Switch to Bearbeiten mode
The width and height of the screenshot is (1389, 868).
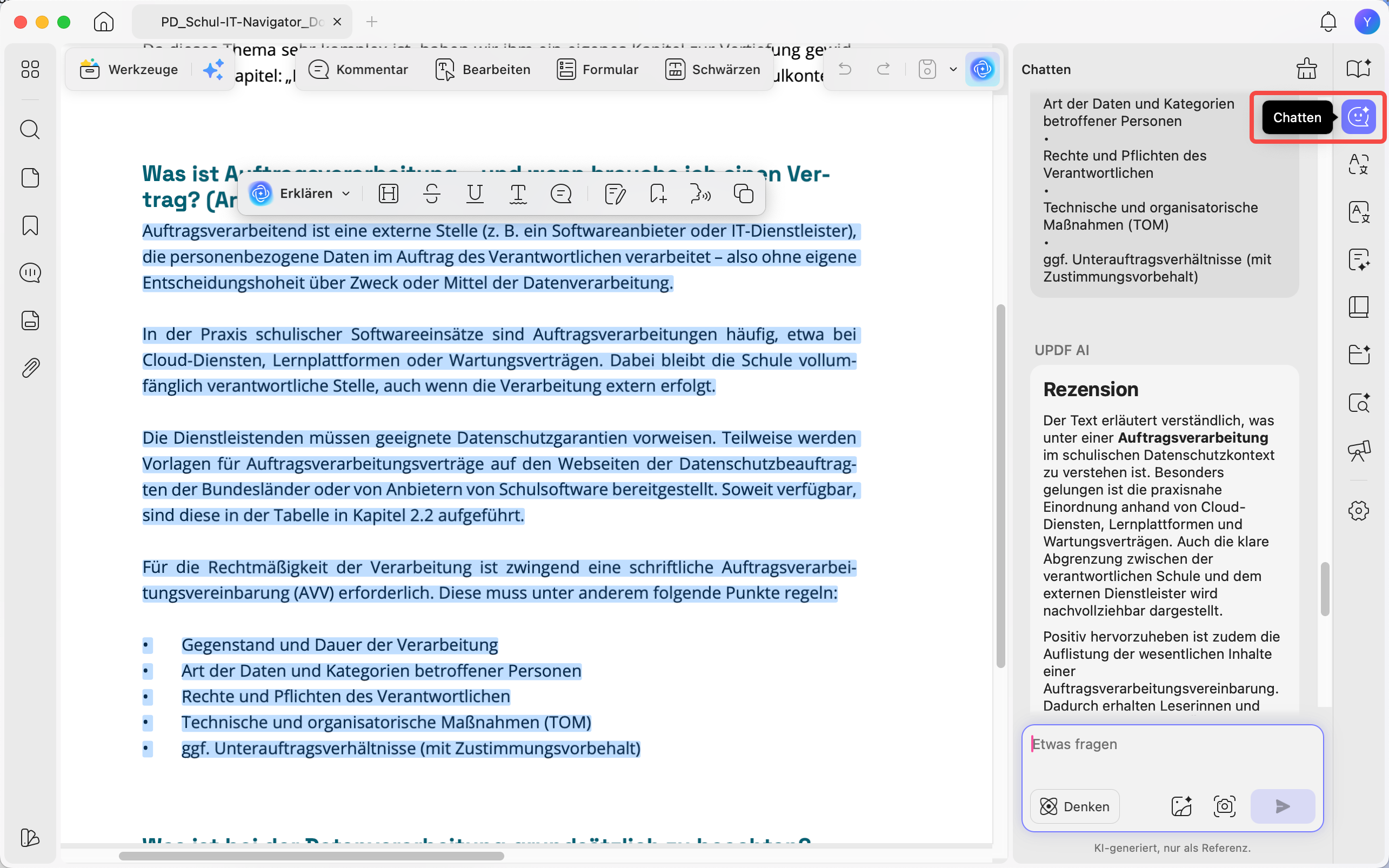(483, 70)
